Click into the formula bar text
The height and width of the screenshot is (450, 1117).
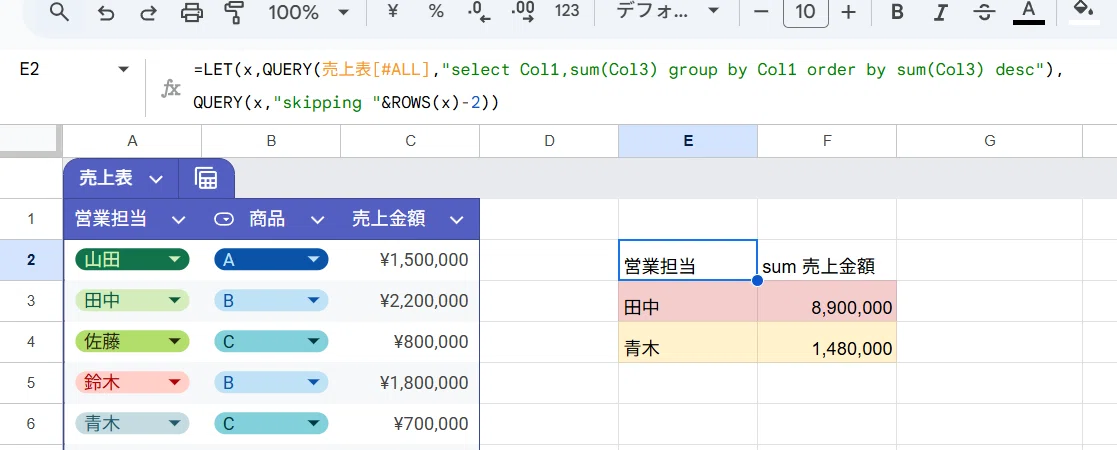pos(627,86)
